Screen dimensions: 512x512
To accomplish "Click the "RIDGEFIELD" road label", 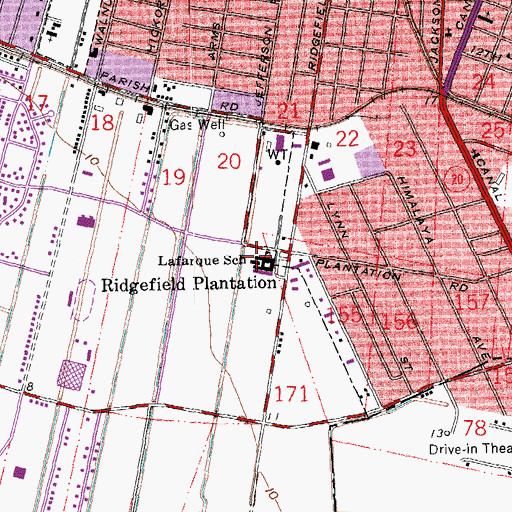I will [x=315, y=35].
